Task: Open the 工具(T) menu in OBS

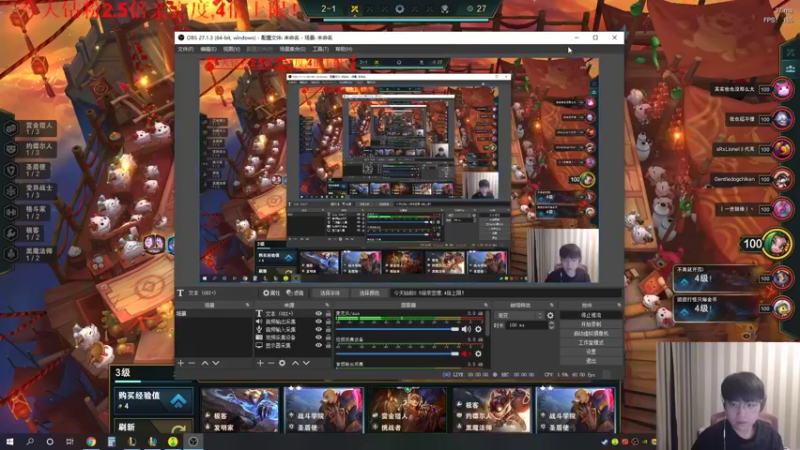Action: pyautogui.click(x=320, y=49)
